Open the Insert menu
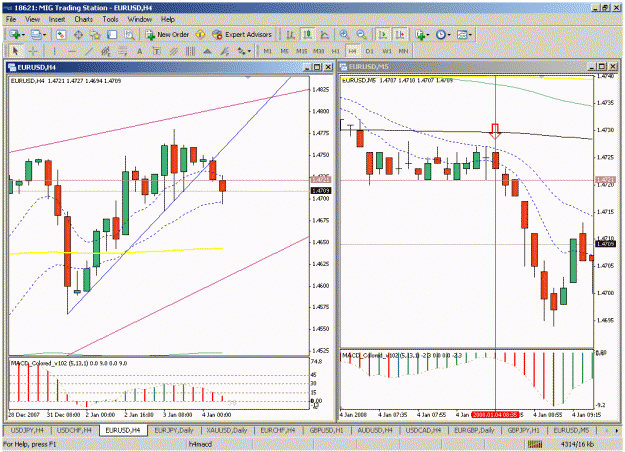This screenshot has height=452, width=625. coord(57,19)
